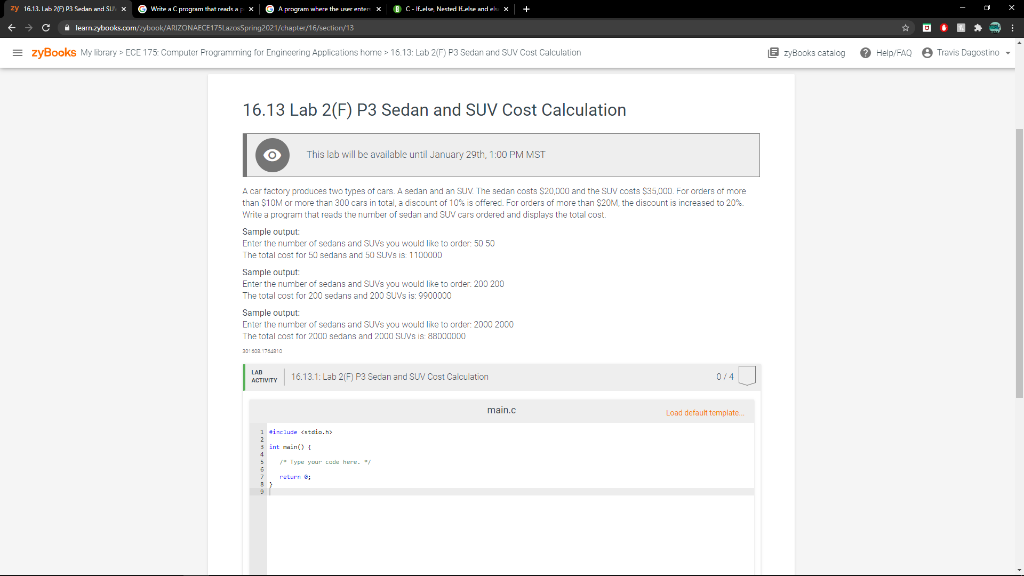Click the Chrome profile avatar icon
The width and height of the screenshot is (1024, 576).
point(995,27)
